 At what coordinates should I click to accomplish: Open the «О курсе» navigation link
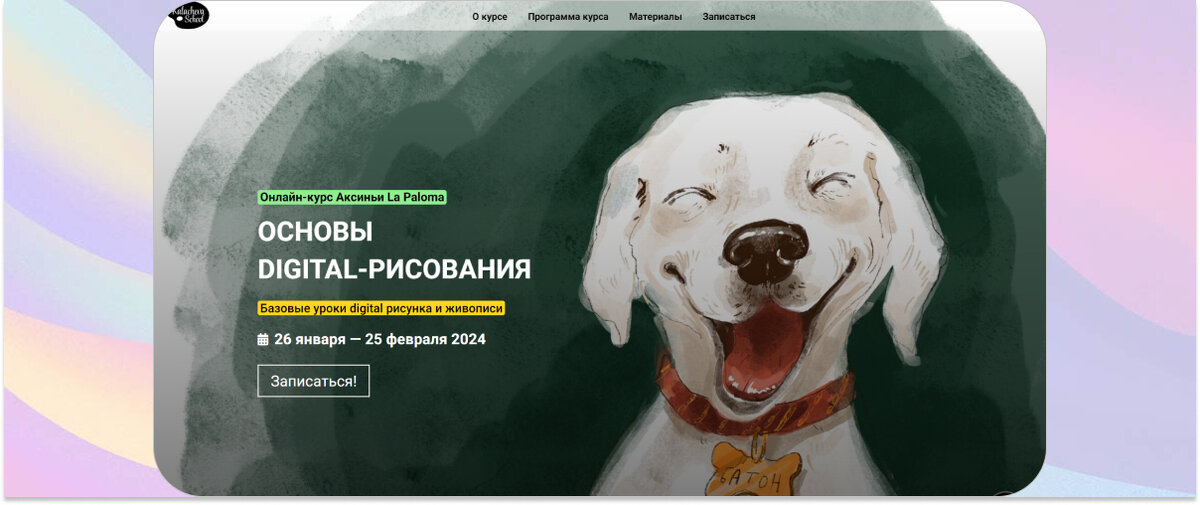coord(490,17)
